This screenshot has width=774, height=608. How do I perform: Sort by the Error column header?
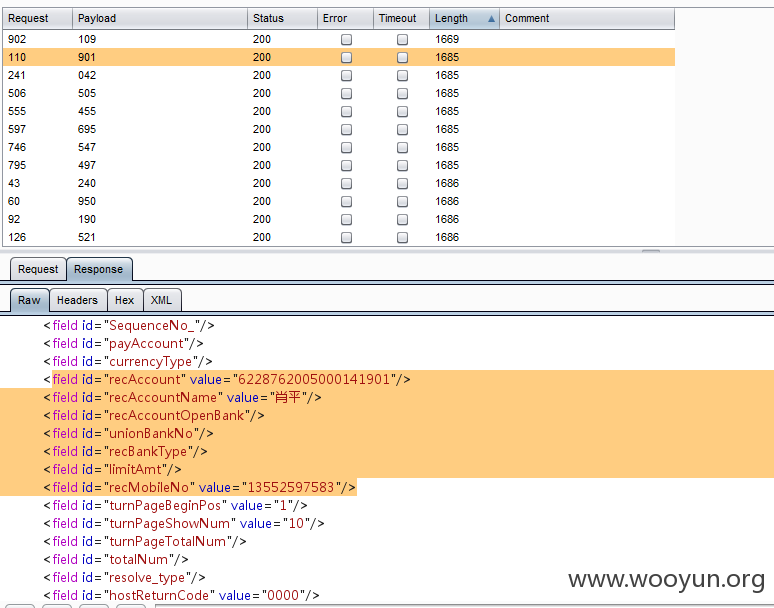coord(345,19)
